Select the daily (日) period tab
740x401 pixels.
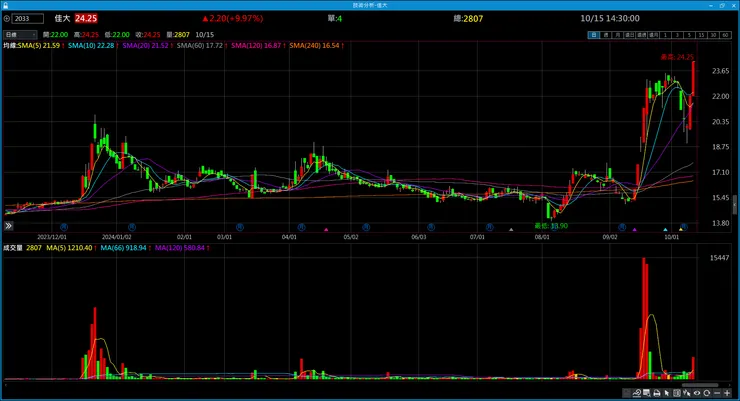pos(594,35)
